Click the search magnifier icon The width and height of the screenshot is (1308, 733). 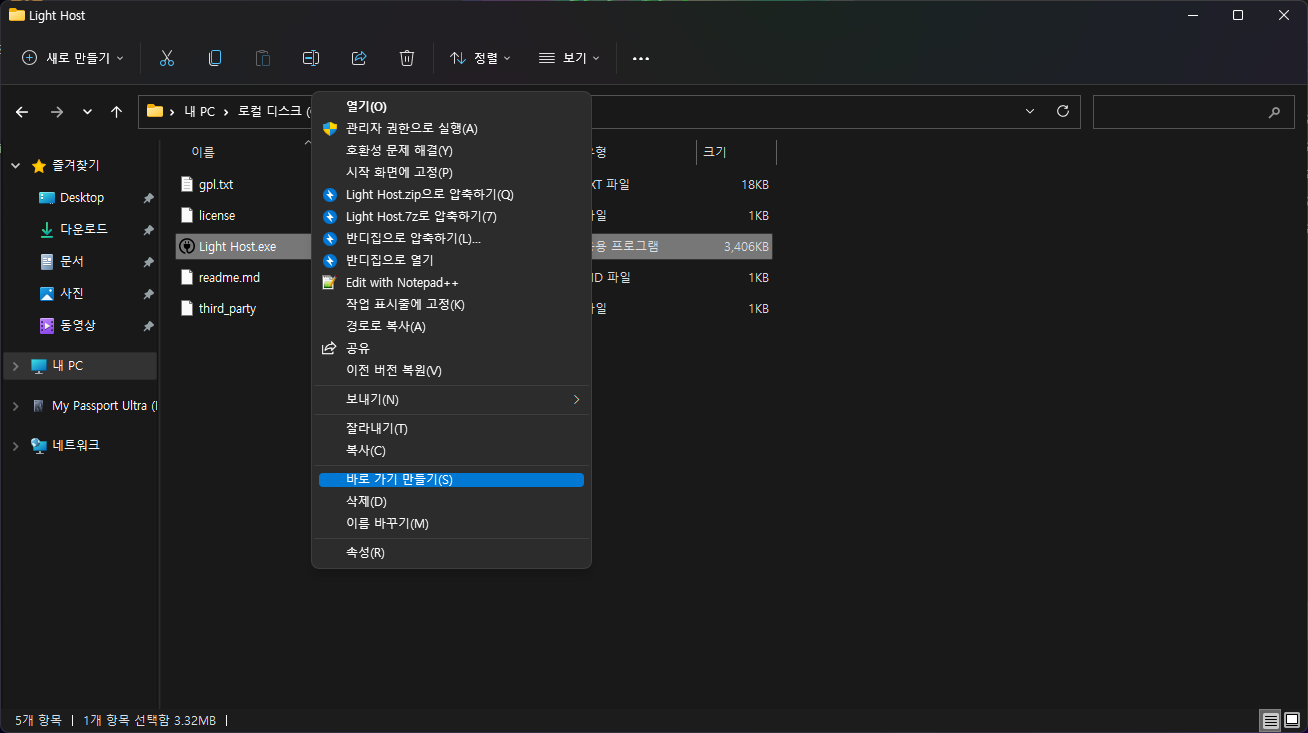click(x=1274, y=112)
